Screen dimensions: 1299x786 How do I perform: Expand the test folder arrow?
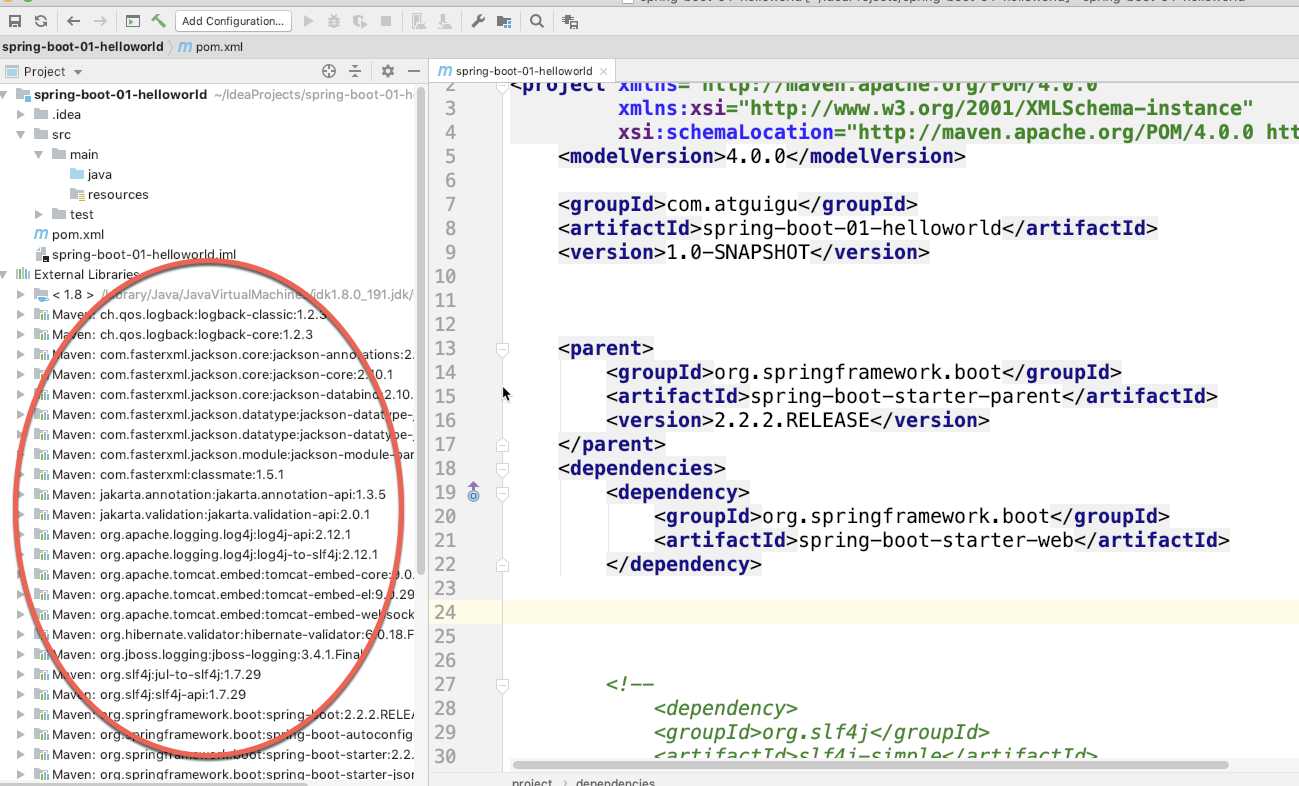click(x=39, y=214)
